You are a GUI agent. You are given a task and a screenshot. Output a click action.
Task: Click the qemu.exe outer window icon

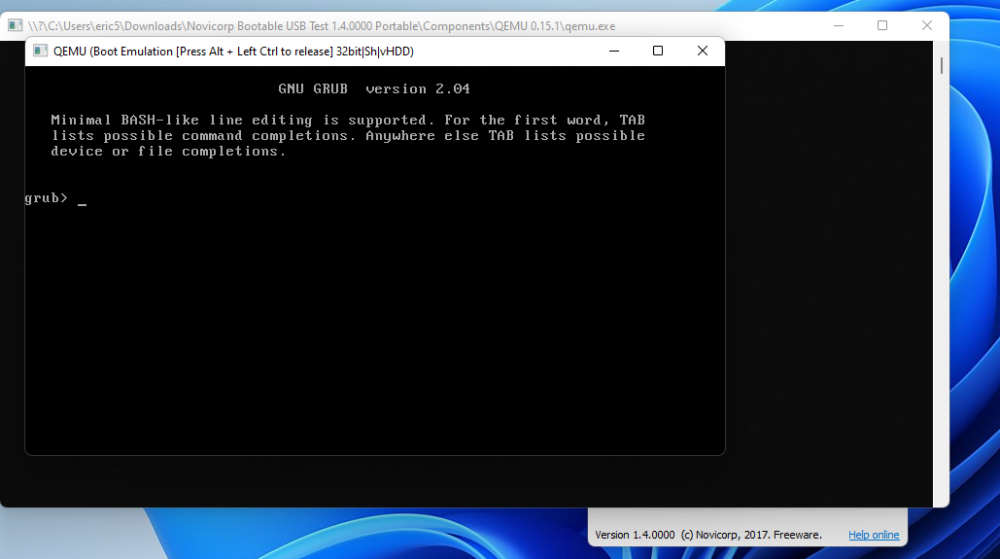[x=15, y=25]
